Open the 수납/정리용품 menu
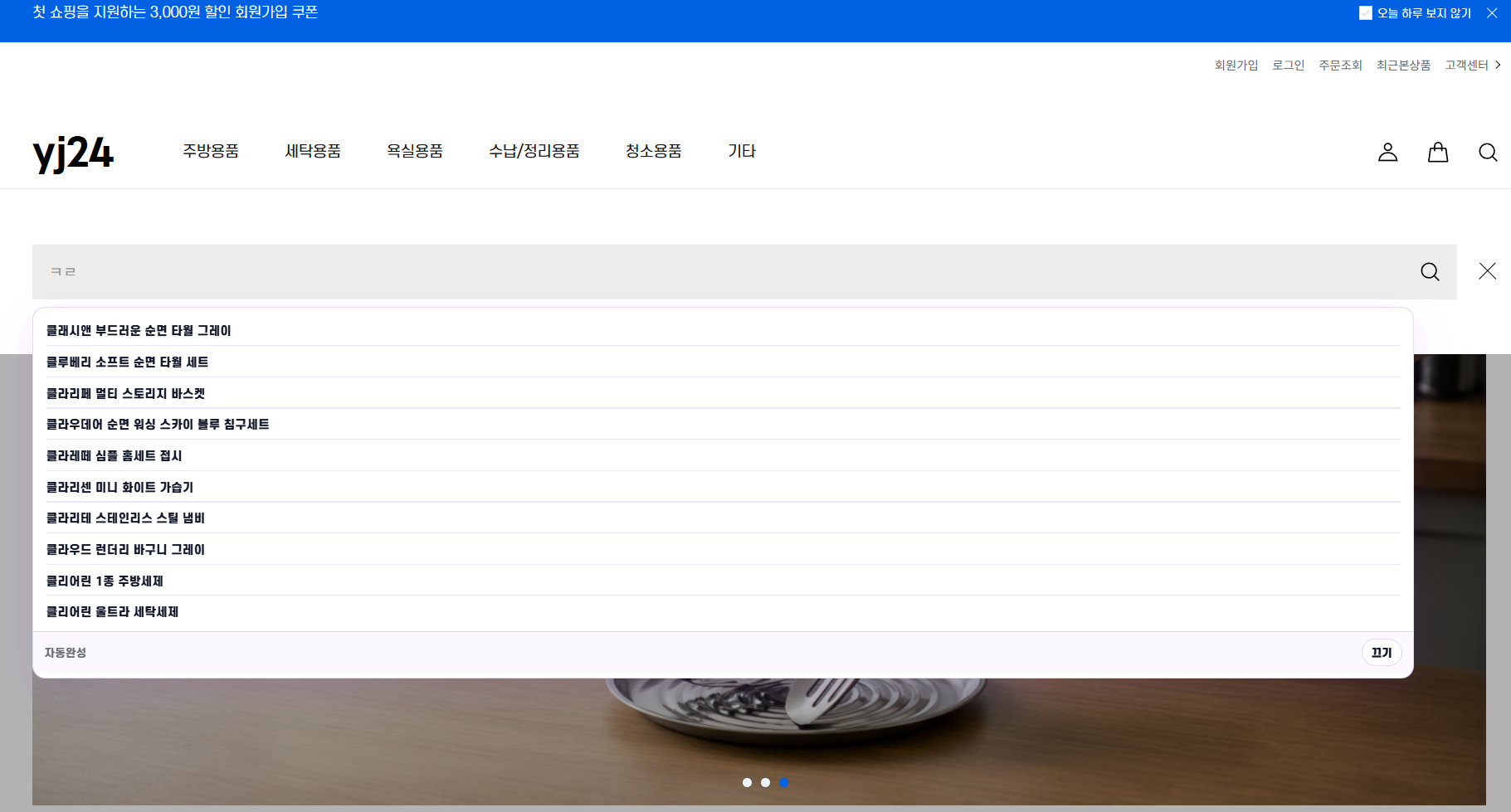This screenshot has height=812, width=1511. (534, 151)
